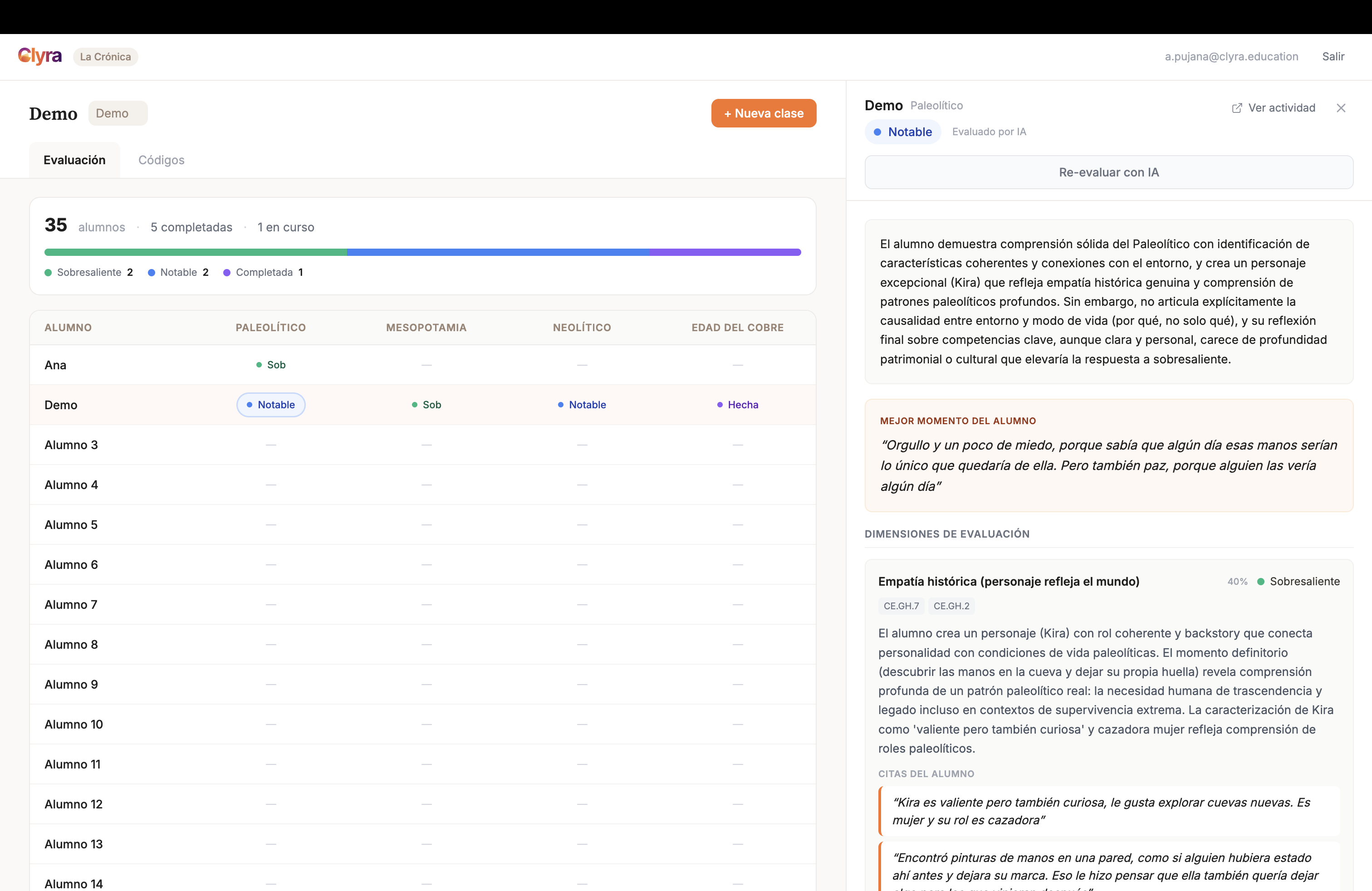Viewport: 1372px width, 891px height.
Task: Click the a.pujana@clyra.education account email
Action: [1231, 56]
